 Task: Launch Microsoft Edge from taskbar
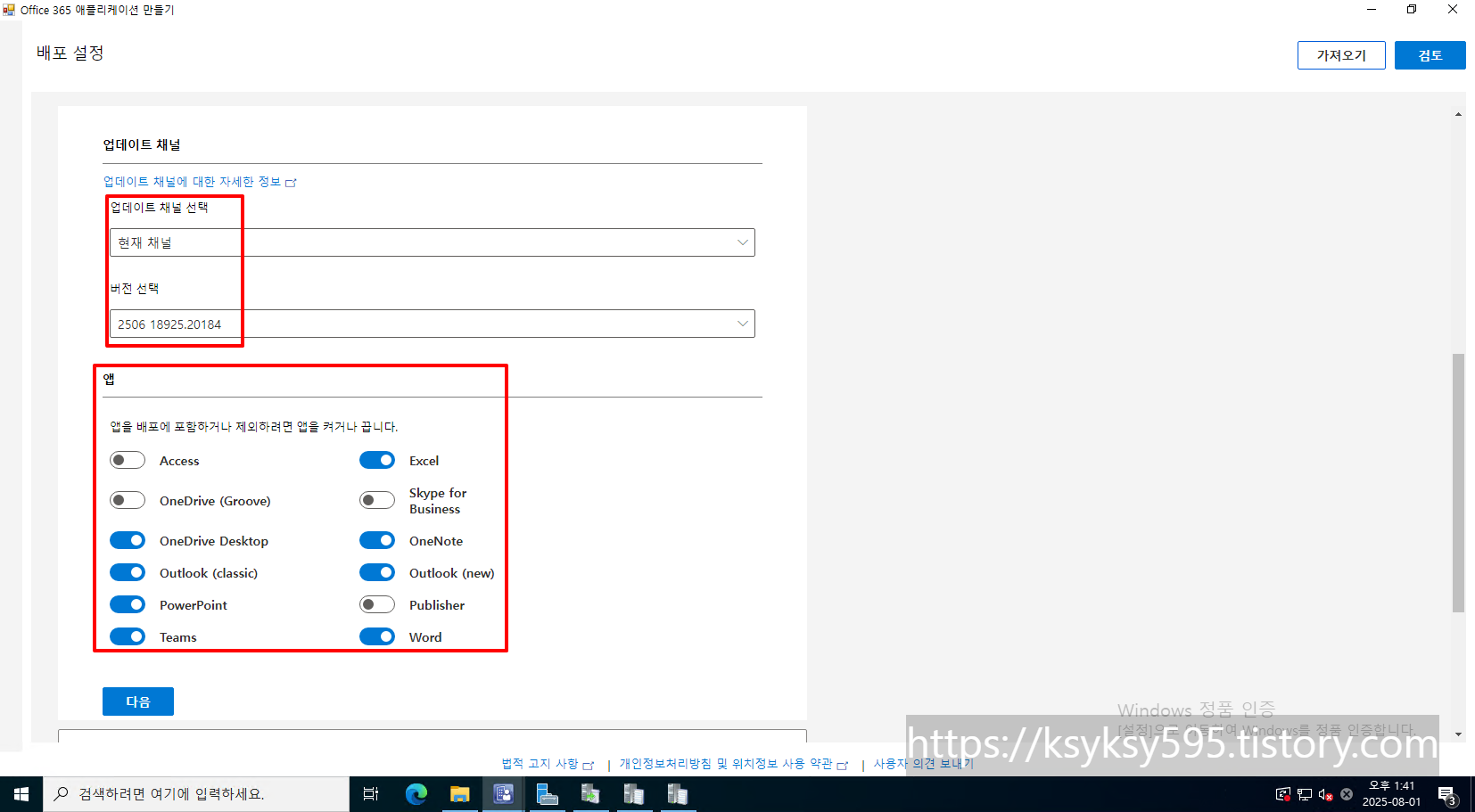click(x=416, y=793)
